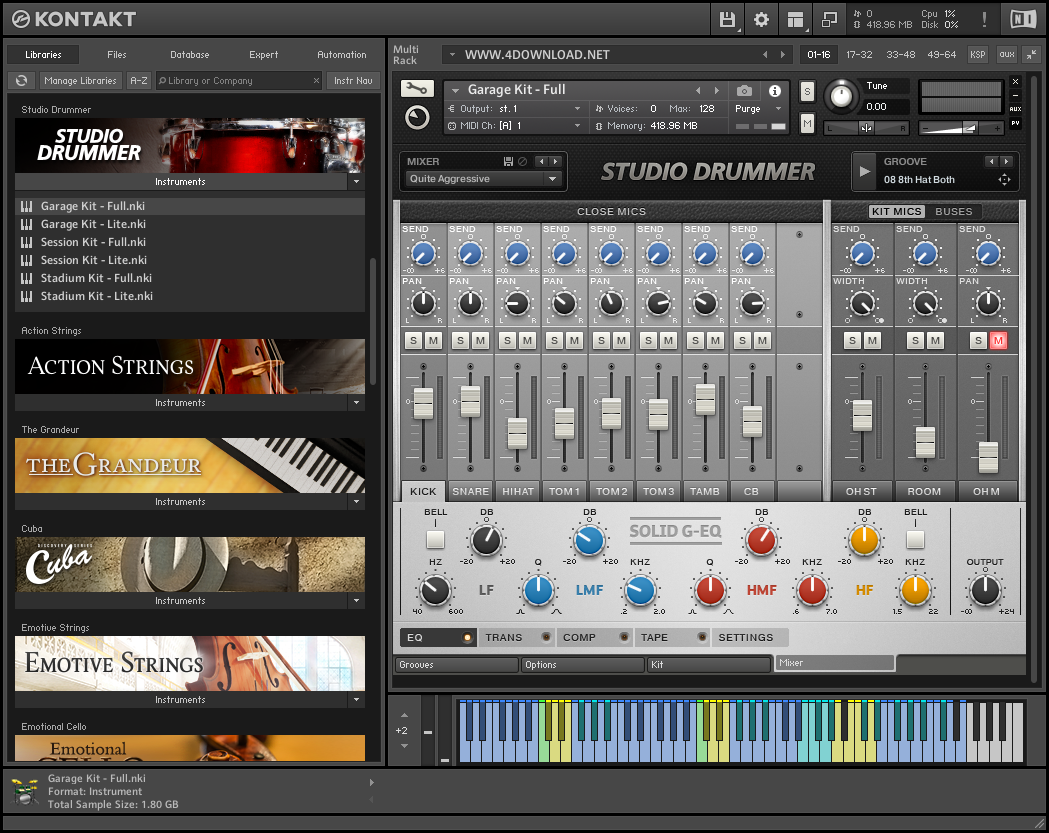Play the groove with the play button
The width and height of the screenshot is (1049, 833).
[865, 171]
